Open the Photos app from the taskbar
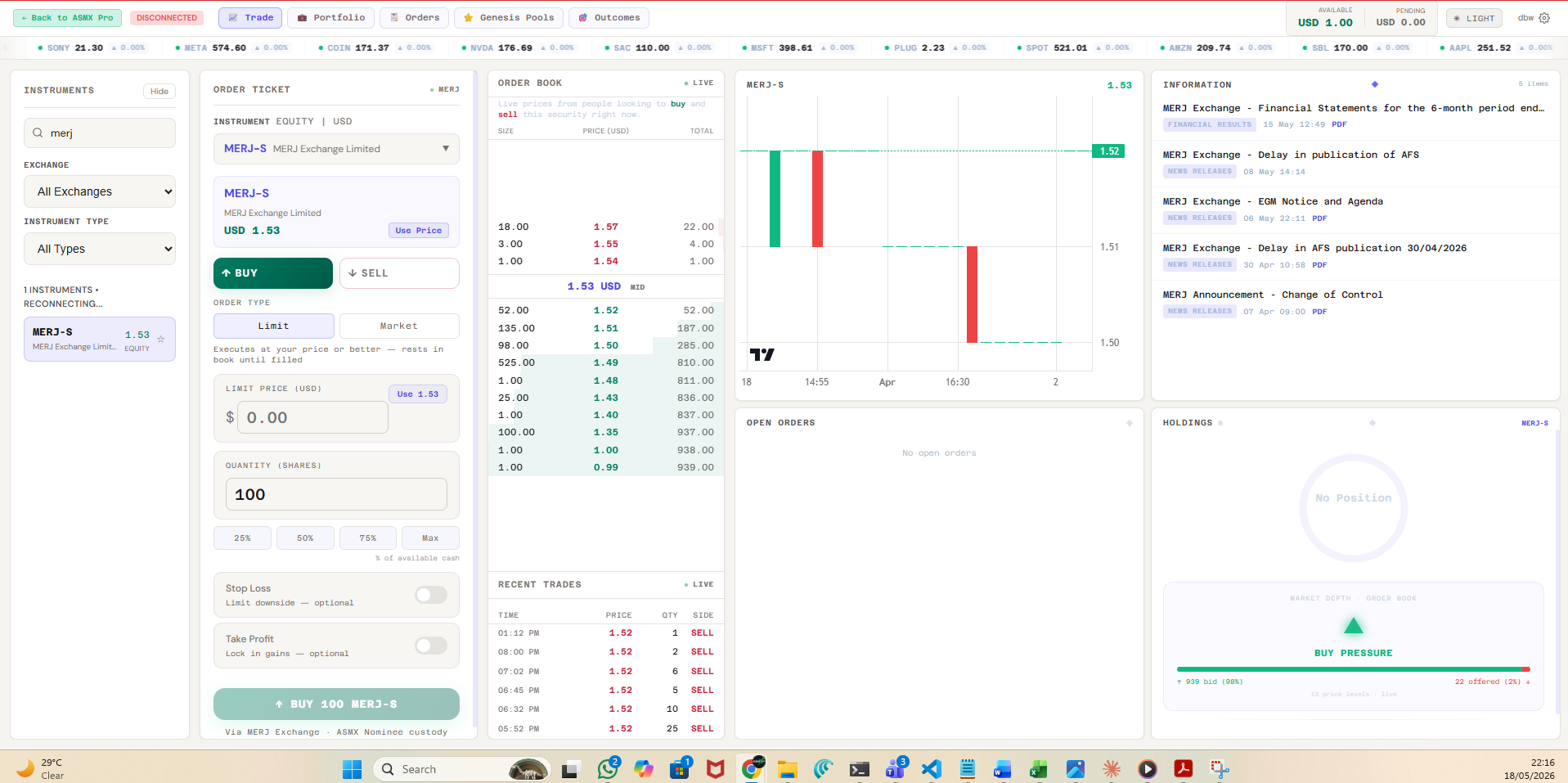Screen dimensions: 1568x783 [1076, 768]
